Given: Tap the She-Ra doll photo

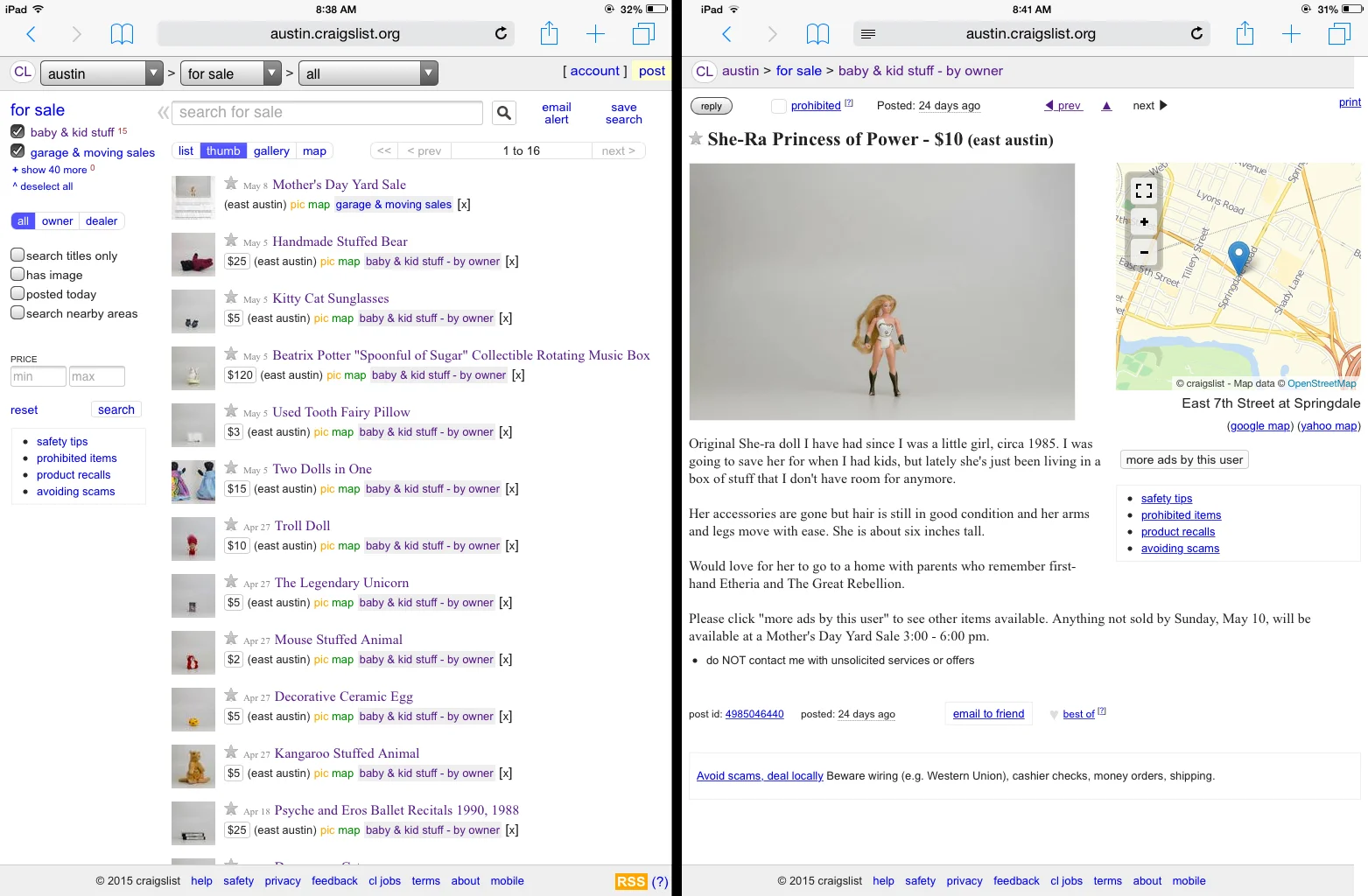Looking at the screenshot, I should click(882, 292).
